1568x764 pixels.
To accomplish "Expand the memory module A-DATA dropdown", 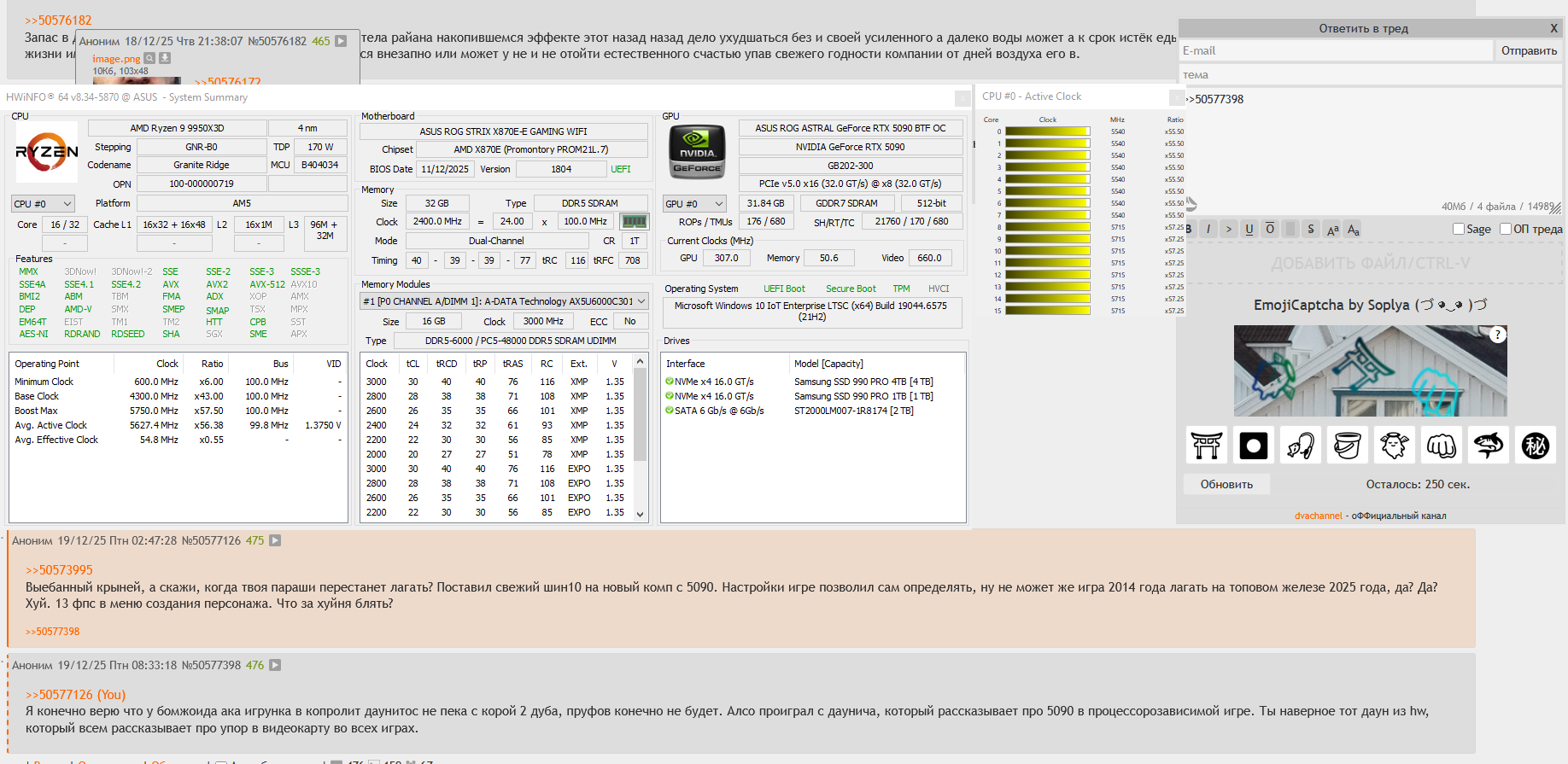I will [x=504, y=301].
